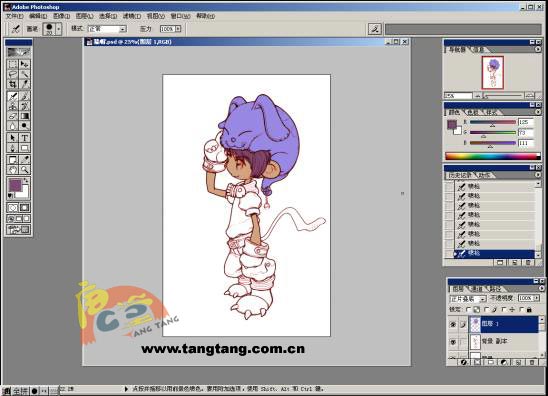Select the Eraser tool
The width and height of the screenshot is (548, 396).
13,116
